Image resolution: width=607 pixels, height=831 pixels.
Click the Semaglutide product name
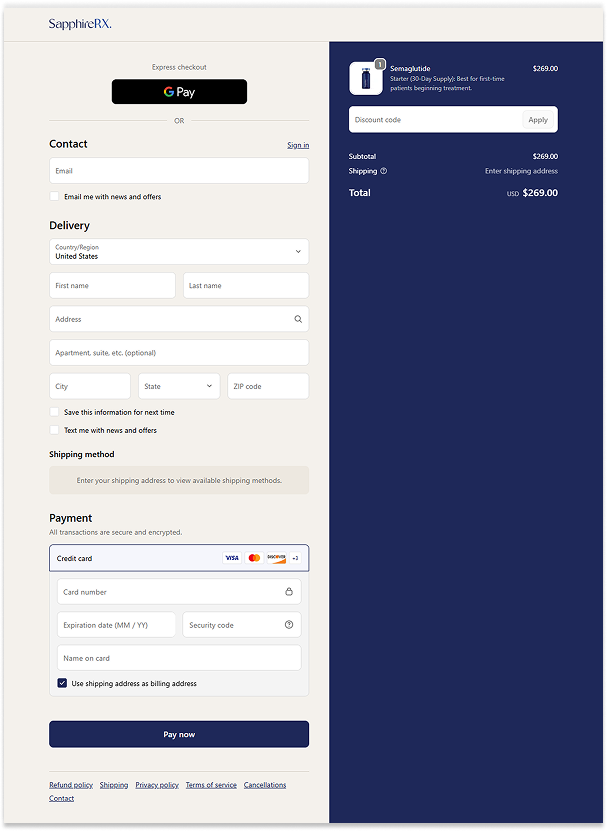pyautogui.click(x=410, y=68)
